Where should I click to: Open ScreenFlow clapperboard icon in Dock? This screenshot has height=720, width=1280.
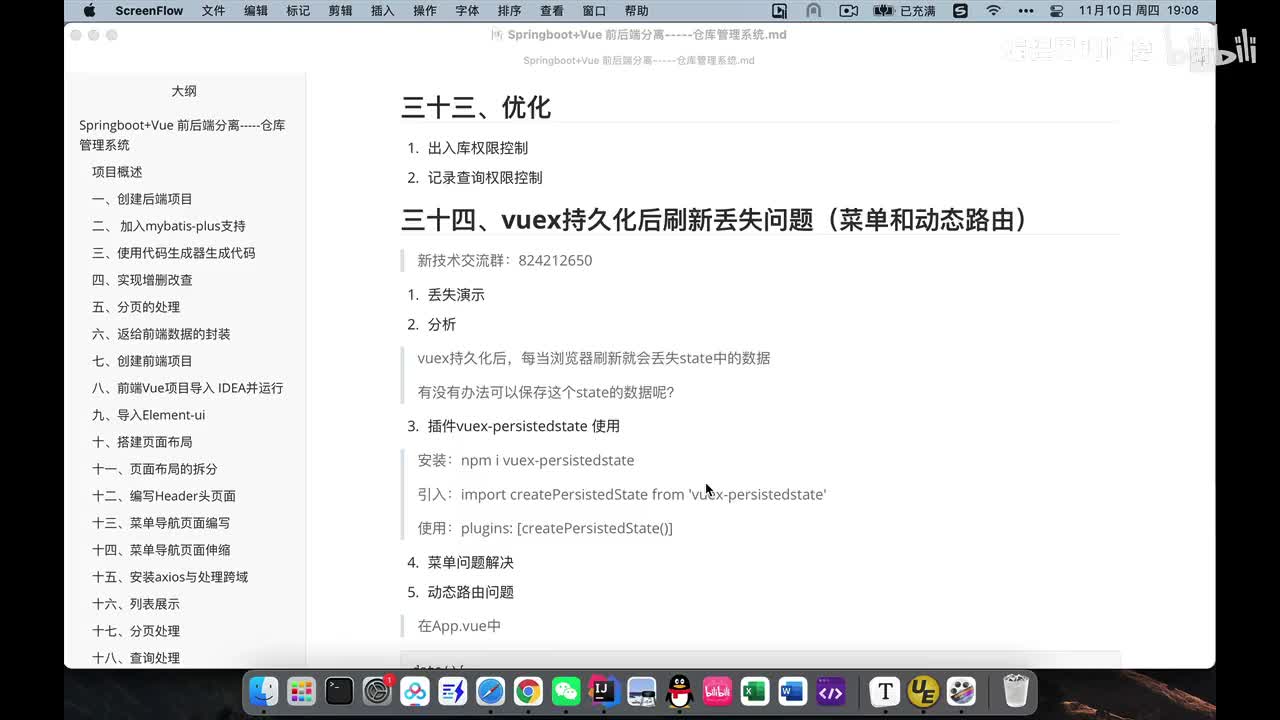960,691
